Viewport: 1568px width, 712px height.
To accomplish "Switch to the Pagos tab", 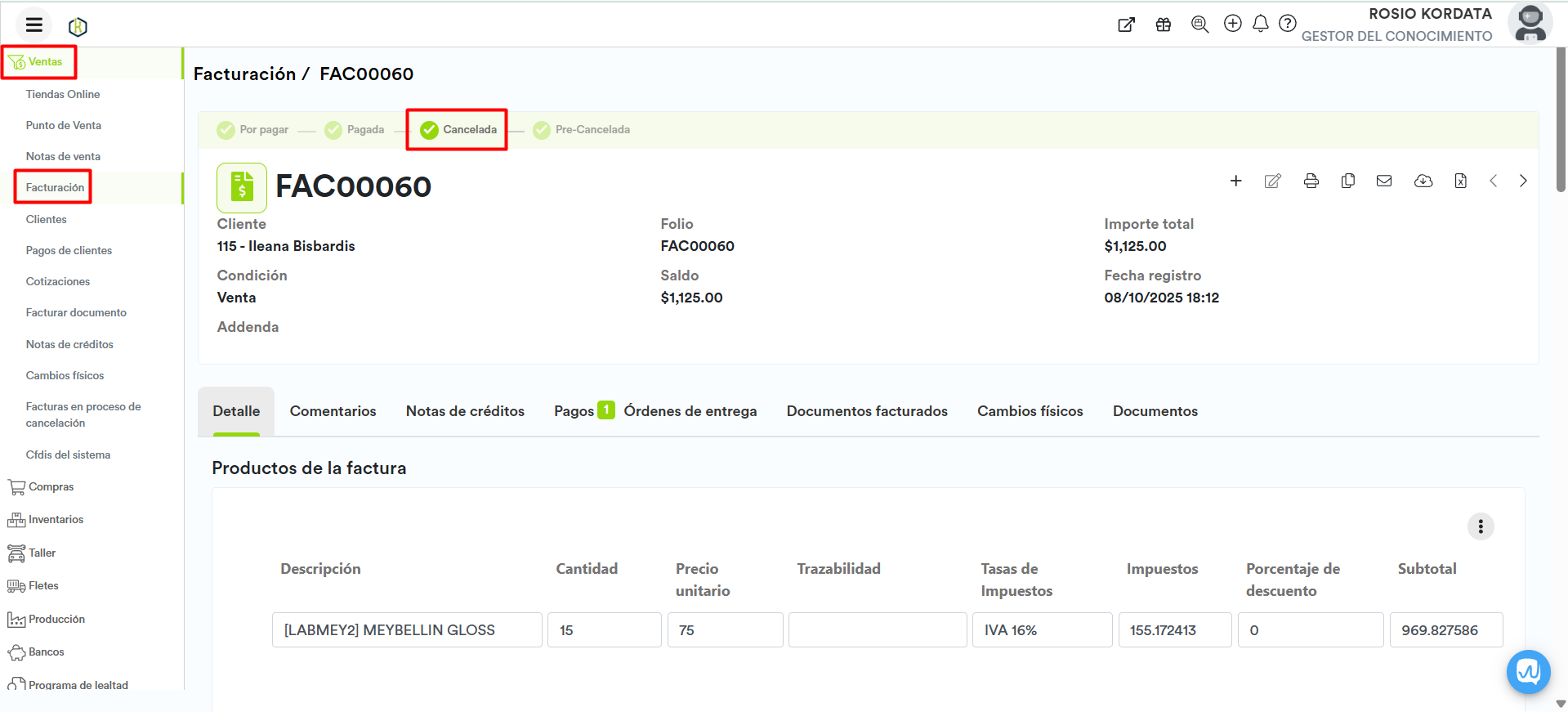I will click(x=574, y=411).
